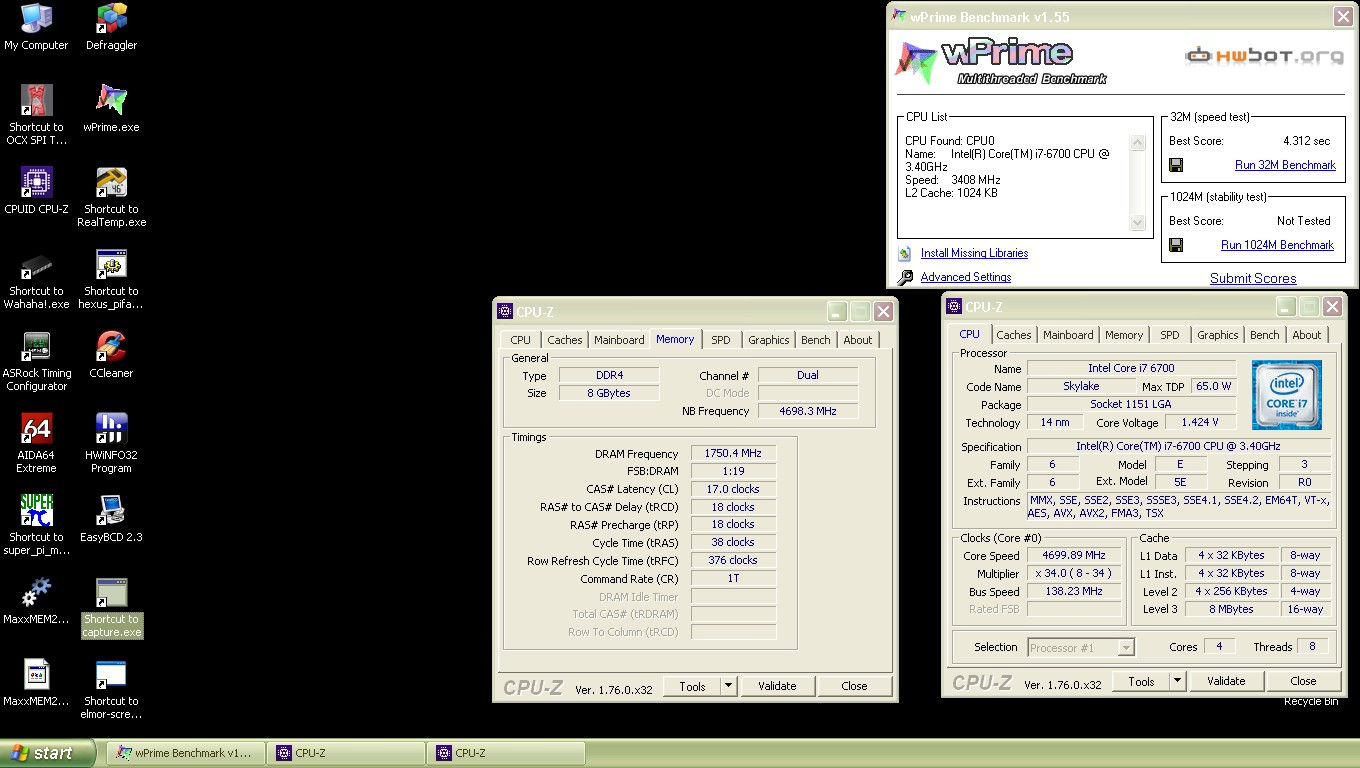
Task: Run the 1024M Benchmark
Action: [x=1277, y=245]
